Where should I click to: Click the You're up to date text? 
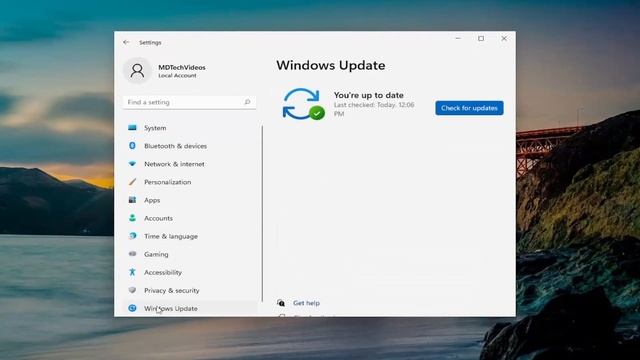369,95
